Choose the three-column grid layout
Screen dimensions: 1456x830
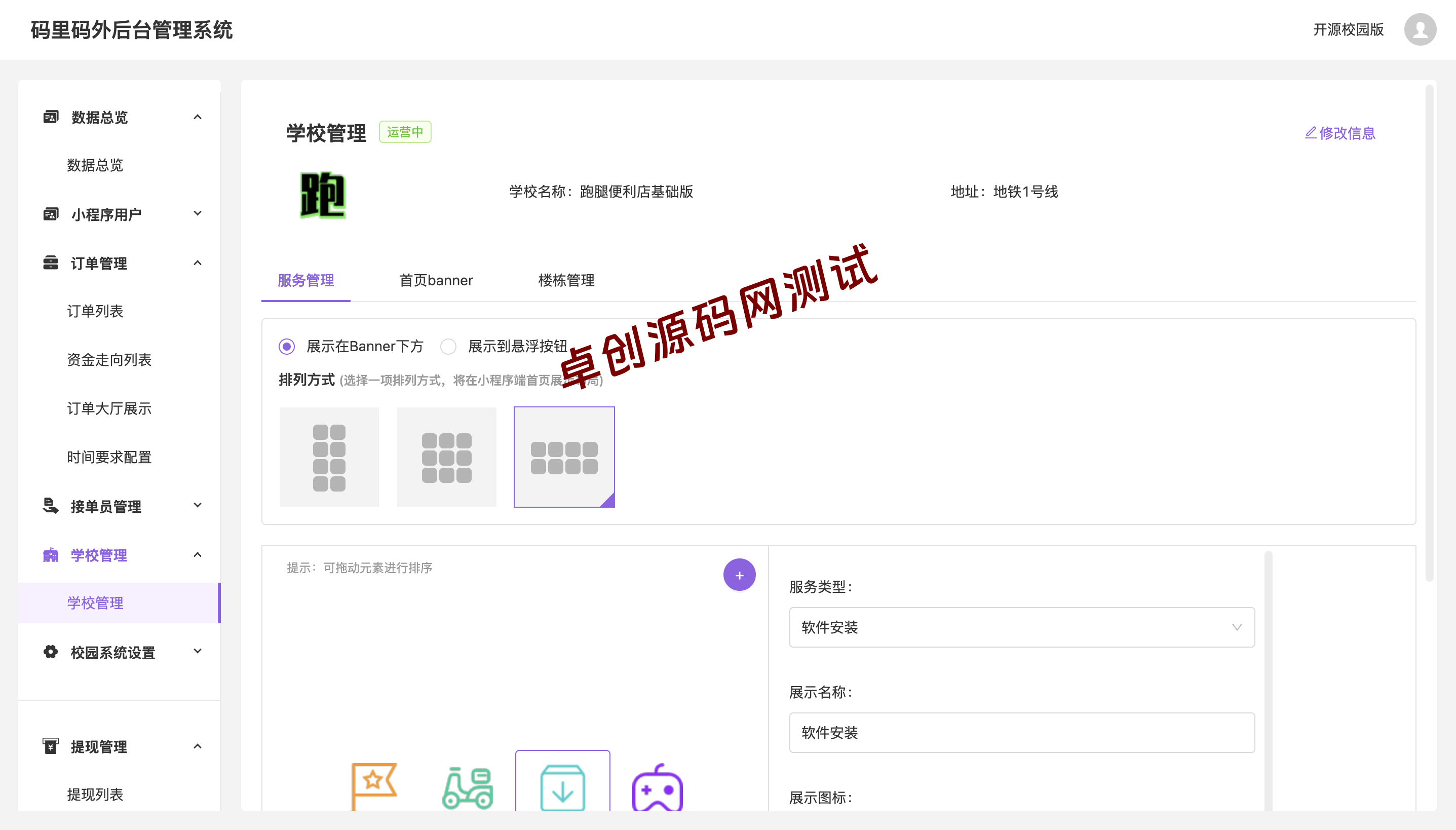[x=446, y=457]
